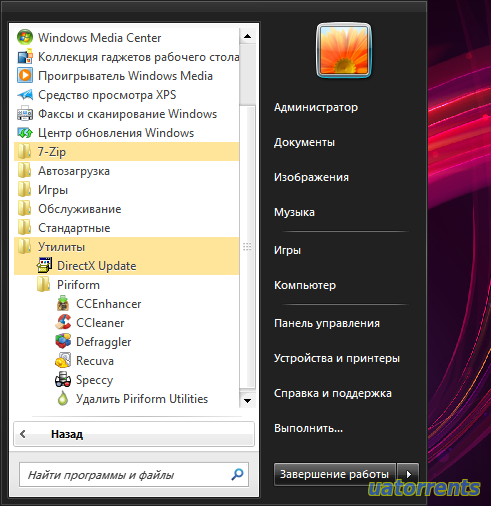491x506 pixels.
Task: Open the shutdown options arrow menu
Action: click(x=408, y=474)
